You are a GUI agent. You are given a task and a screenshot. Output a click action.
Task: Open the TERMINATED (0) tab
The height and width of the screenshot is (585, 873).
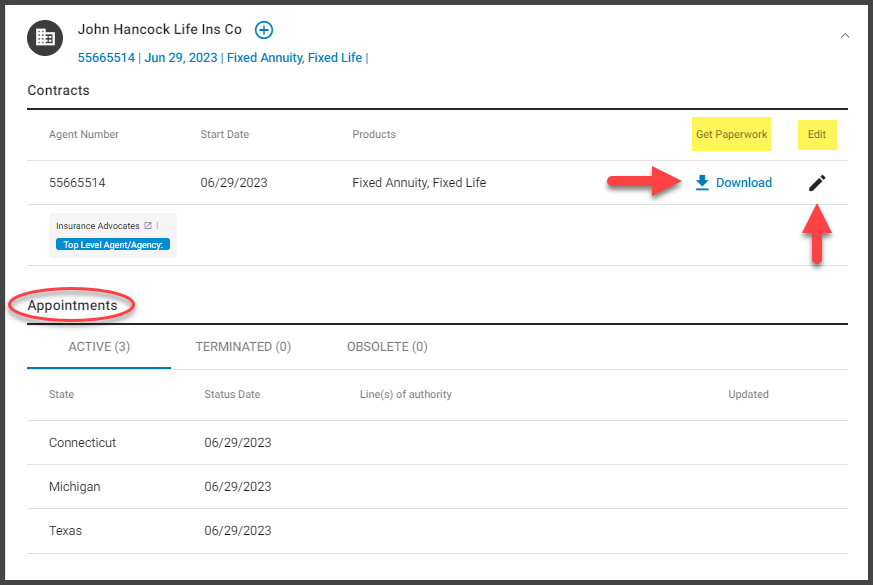point(243,347)
